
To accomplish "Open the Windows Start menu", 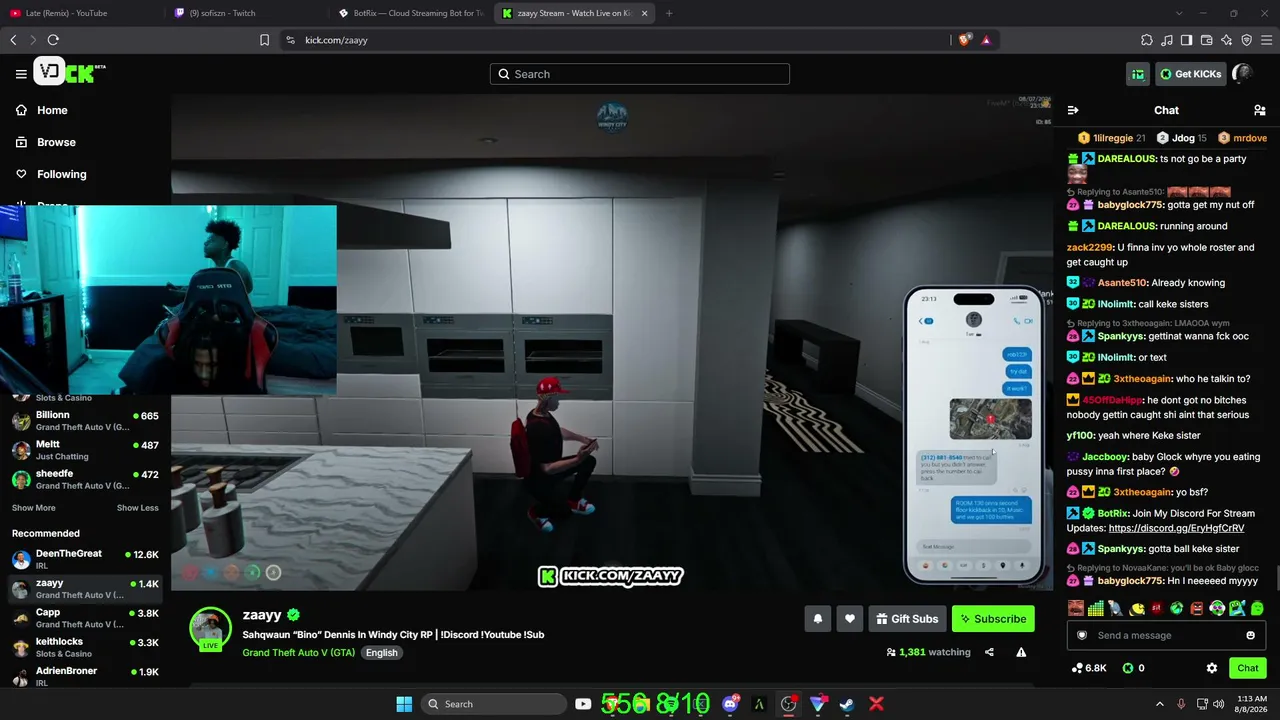I will click(x=404, y=704).
